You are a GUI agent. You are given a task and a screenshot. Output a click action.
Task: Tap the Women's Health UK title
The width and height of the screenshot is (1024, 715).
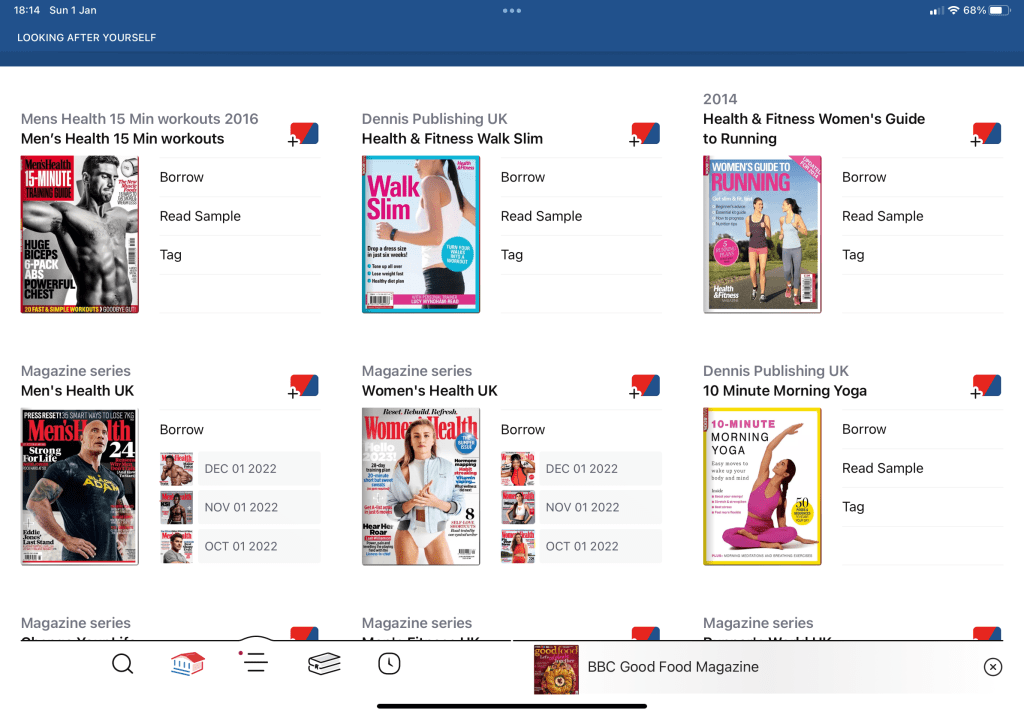pyautogui.click(x=430, y=391)
